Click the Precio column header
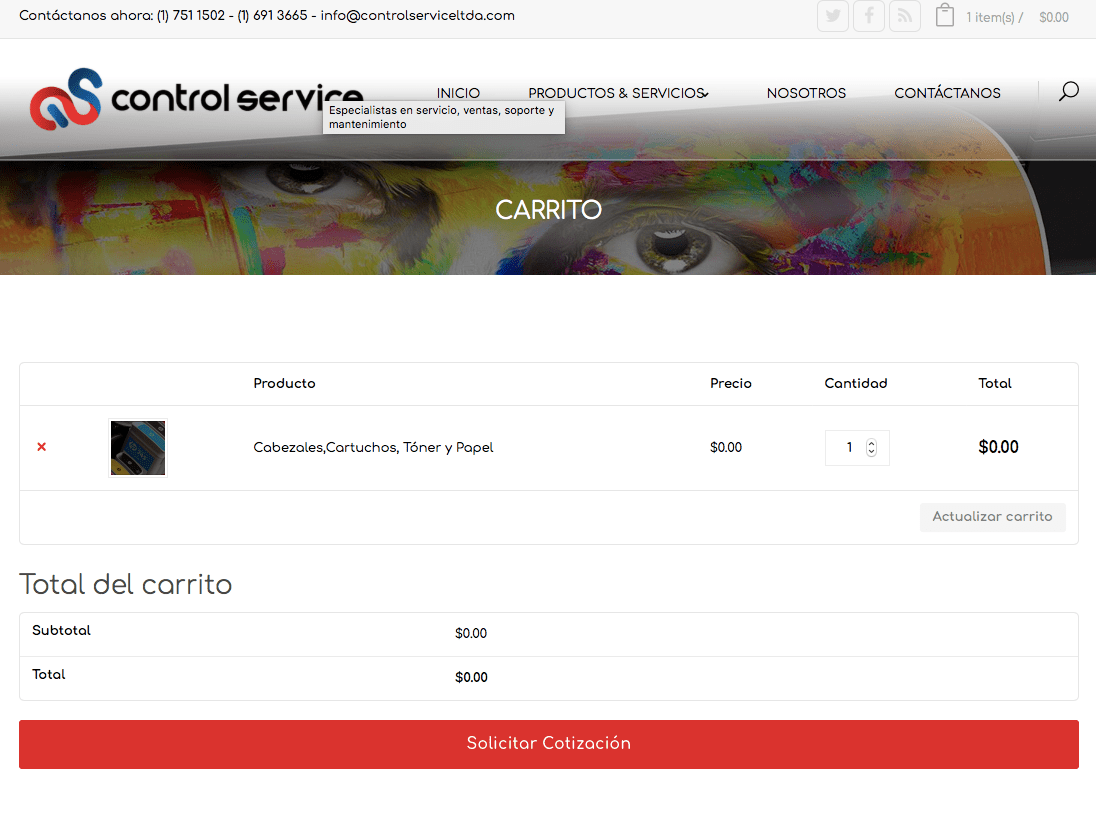Image resolution: width=1096 pixels, height=817 pixels. [x=730, y=383]
